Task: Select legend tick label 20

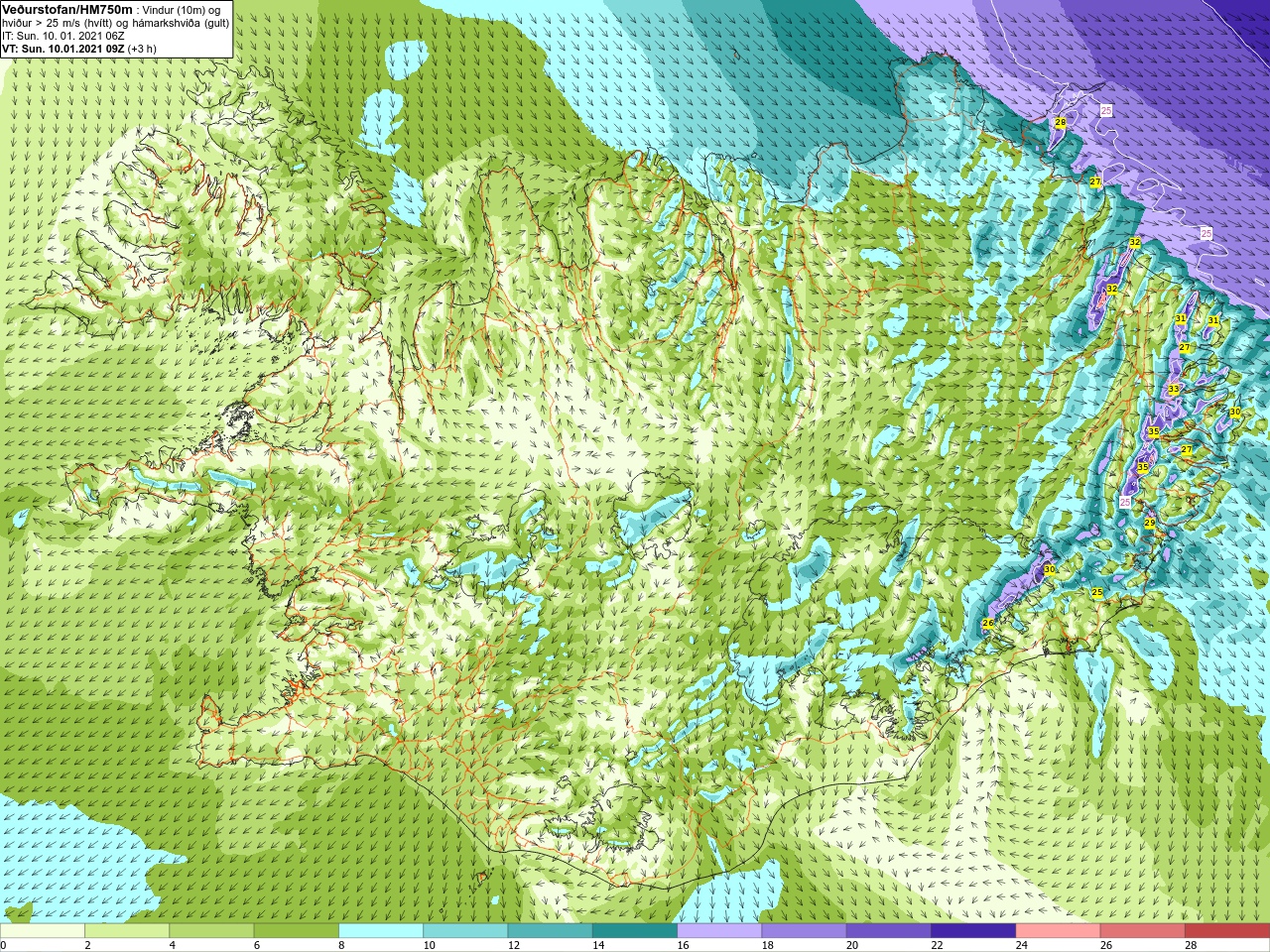Action: [851, 945]
